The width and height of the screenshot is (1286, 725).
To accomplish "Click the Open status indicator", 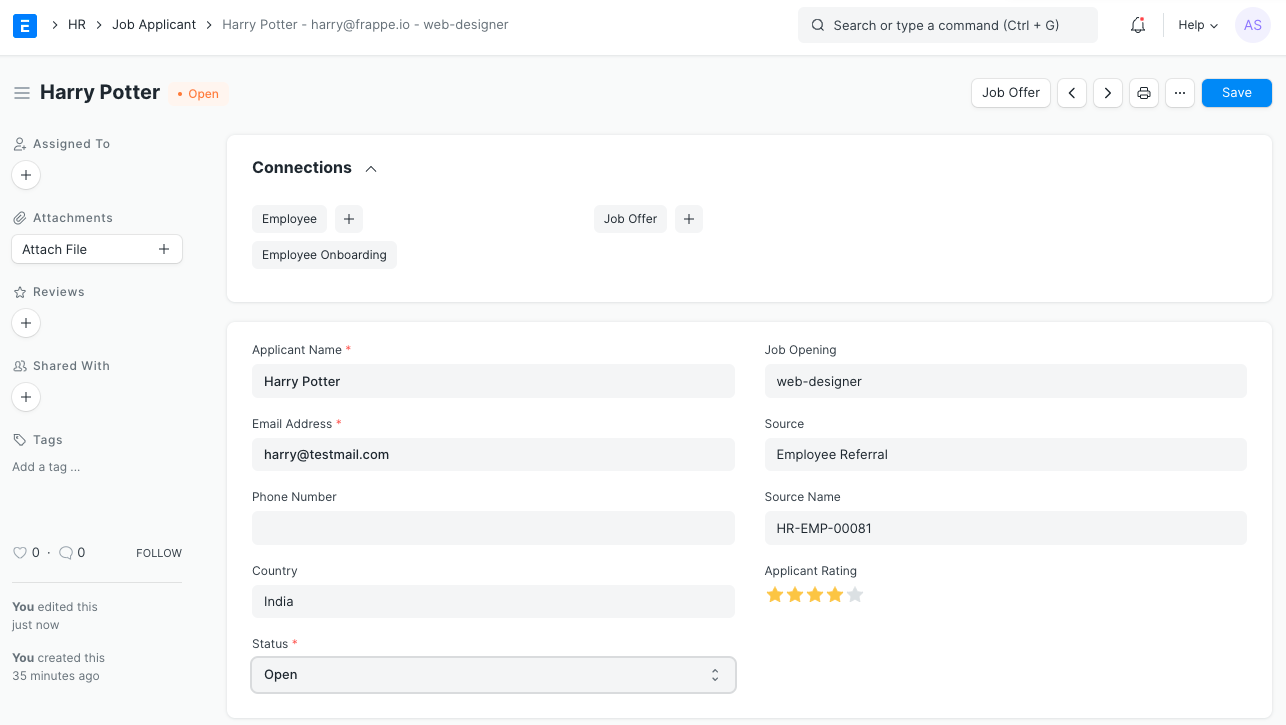I will pyautogui.click(x=198, y=94).
